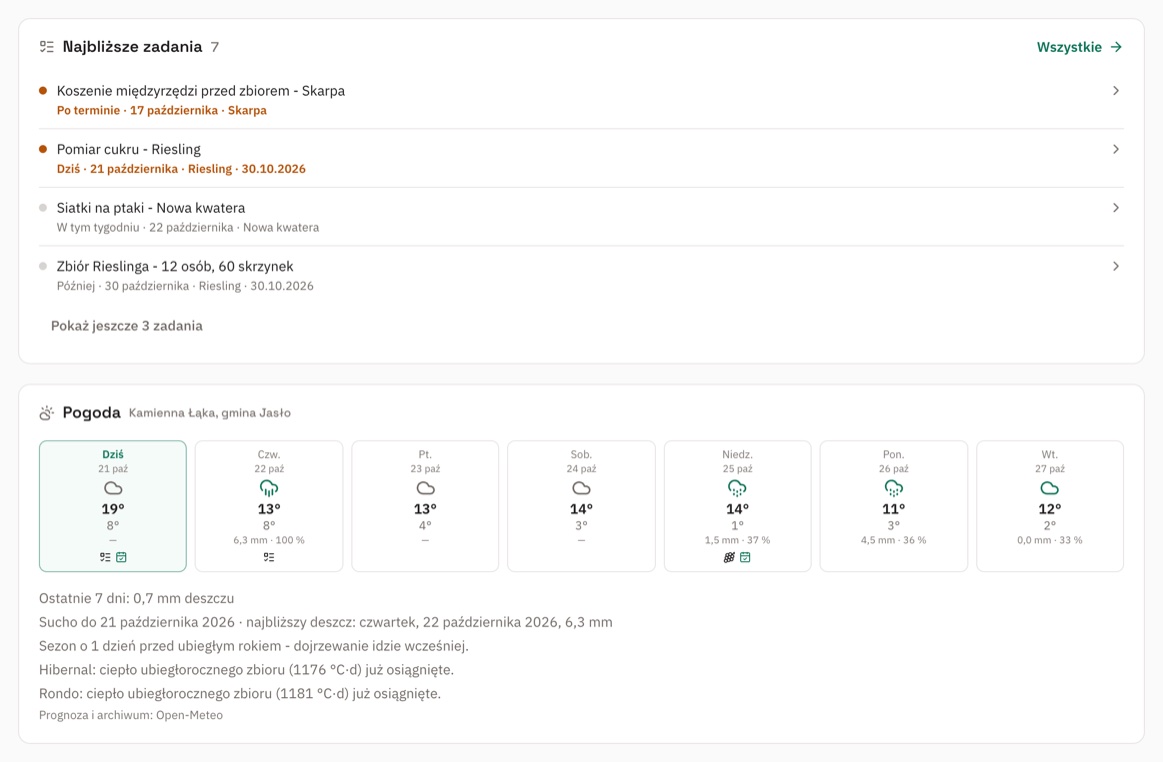Click the calendar icon in Sunday 25 paź card

point(745,557)
